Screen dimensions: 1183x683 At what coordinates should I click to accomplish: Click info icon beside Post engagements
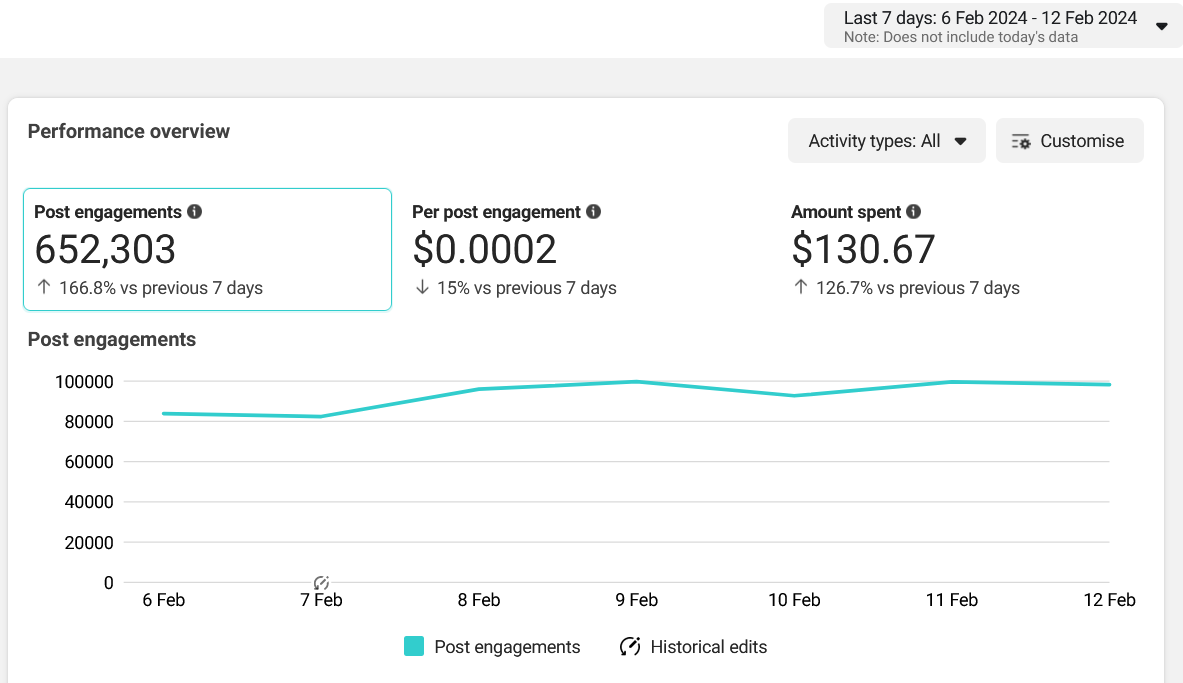[x=194, y=212]
